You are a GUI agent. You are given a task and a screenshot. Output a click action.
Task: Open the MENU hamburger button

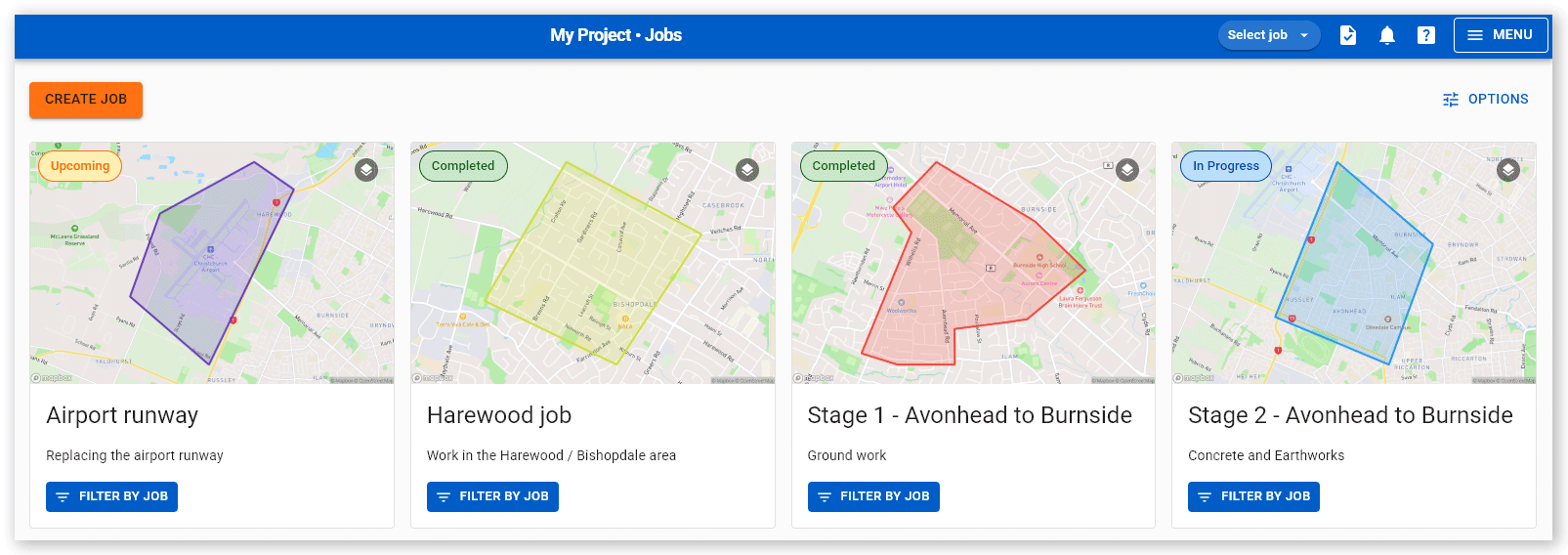[x=1501, y=35]
